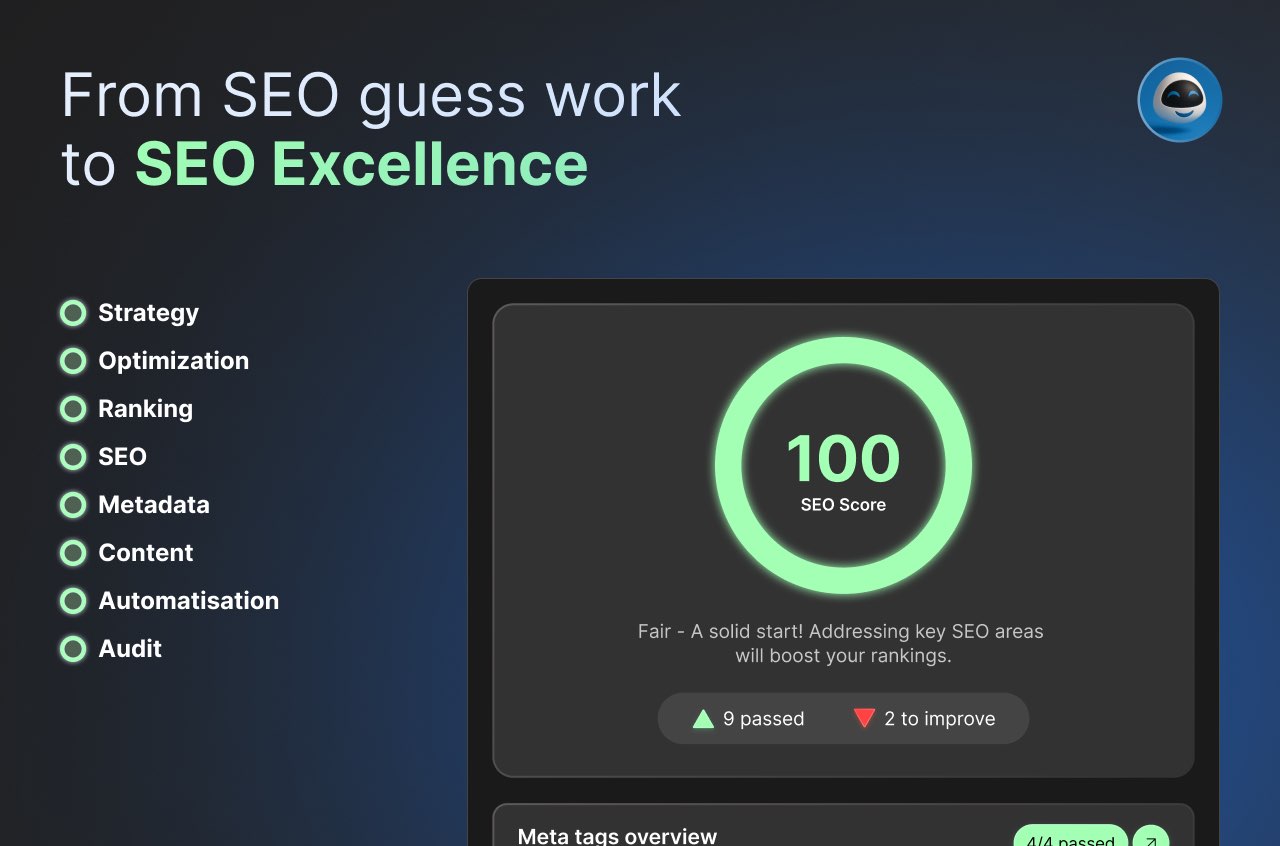Screen dimensions: 1280x846
Task: Click the 4/4 passed badge
Action: click(x=1070, y=840)
